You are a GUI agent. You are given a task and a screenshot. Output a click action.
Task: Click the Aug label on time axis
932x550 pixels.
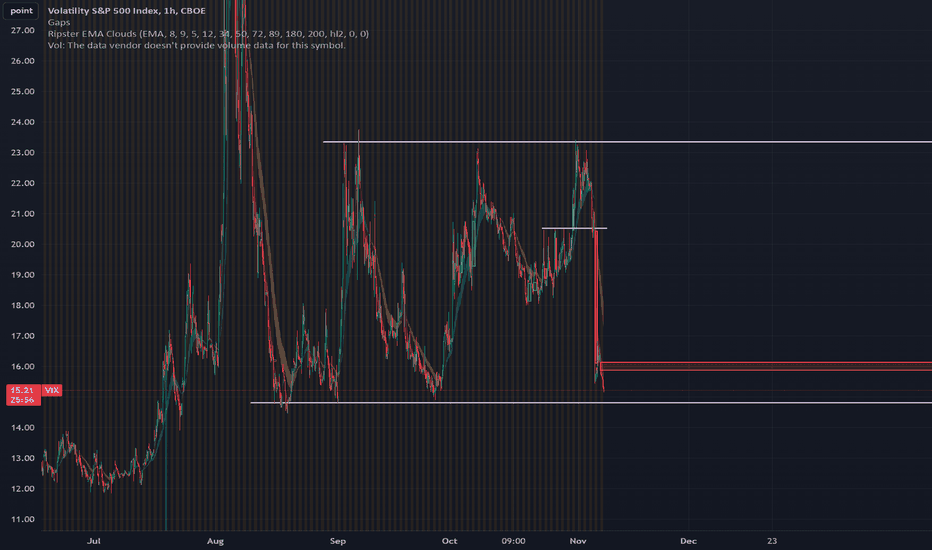(215, 541)
